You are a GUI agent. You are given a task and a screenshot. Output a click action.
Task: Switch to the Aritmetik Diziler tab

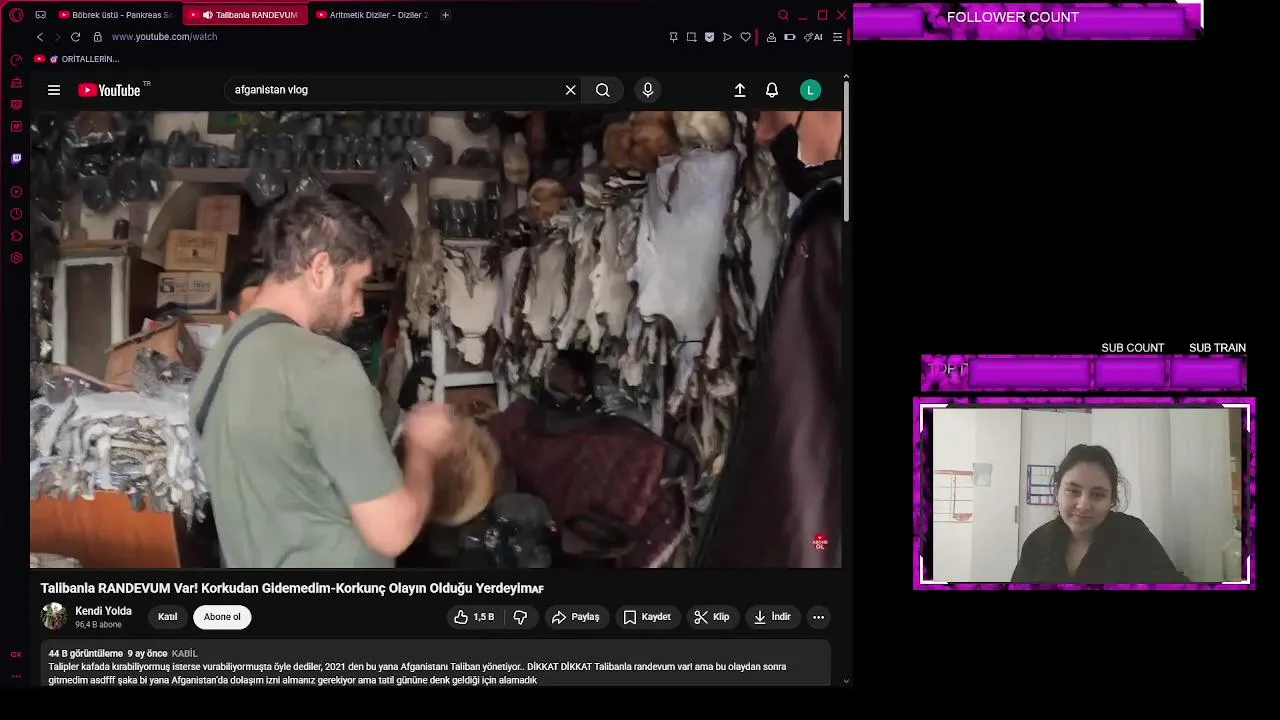(372, 15)
